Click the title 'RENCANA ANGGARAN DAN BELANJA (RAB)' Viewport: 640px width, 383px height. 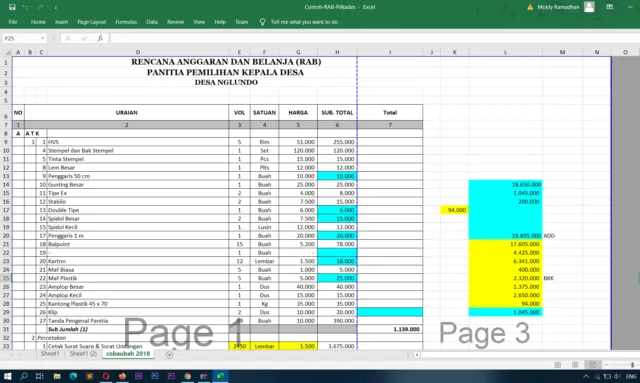pyautogui.click(x=226, y=62)
